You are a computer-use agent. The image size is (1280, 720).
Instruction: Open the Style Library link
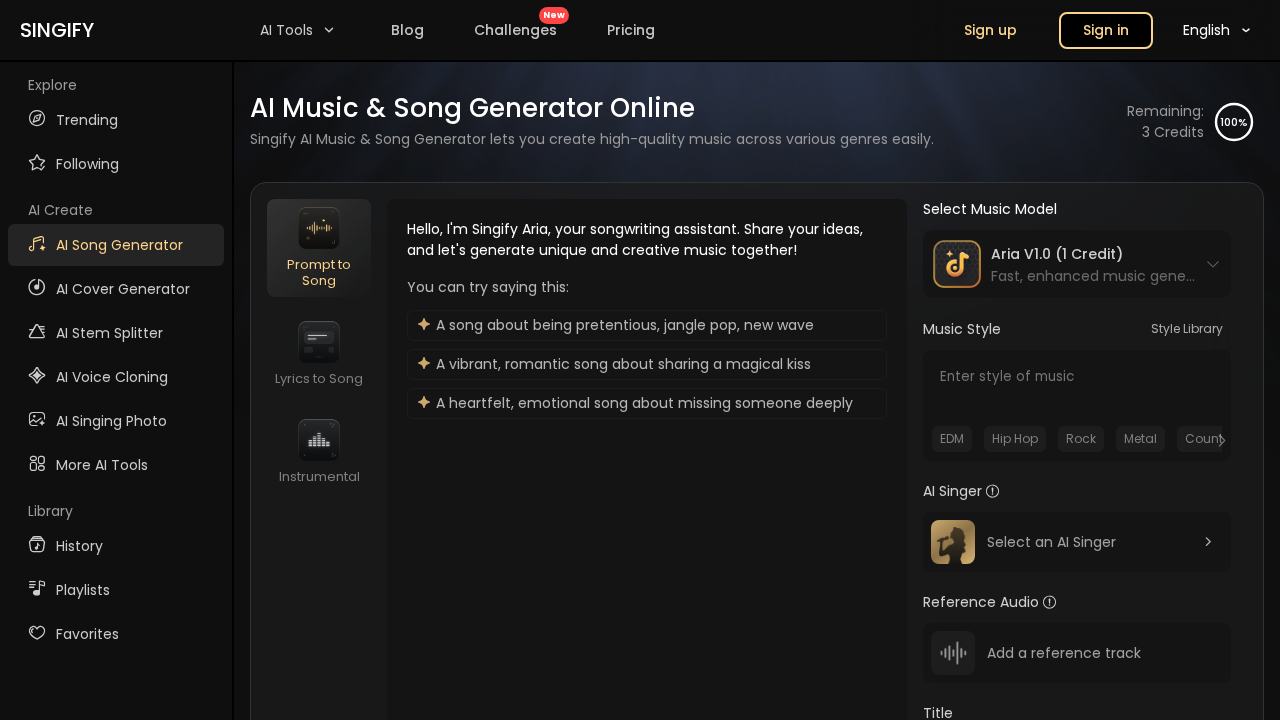(x=1186, y=328)
